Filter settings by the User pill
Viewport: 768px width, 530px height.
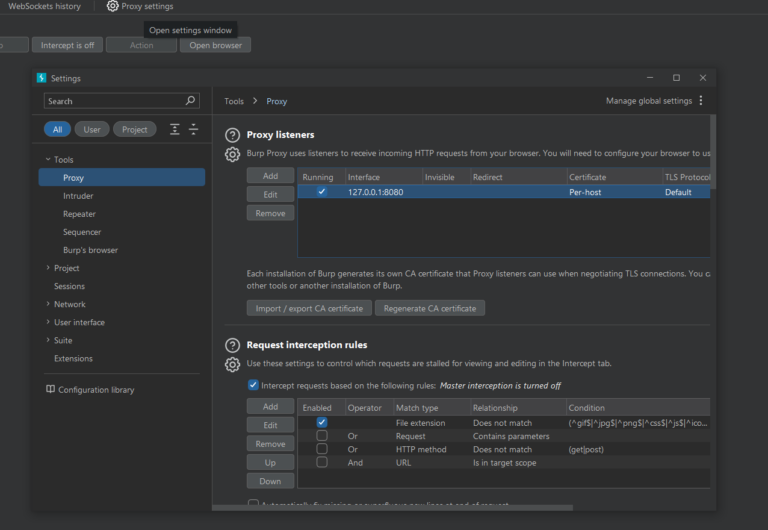point(91,129)
